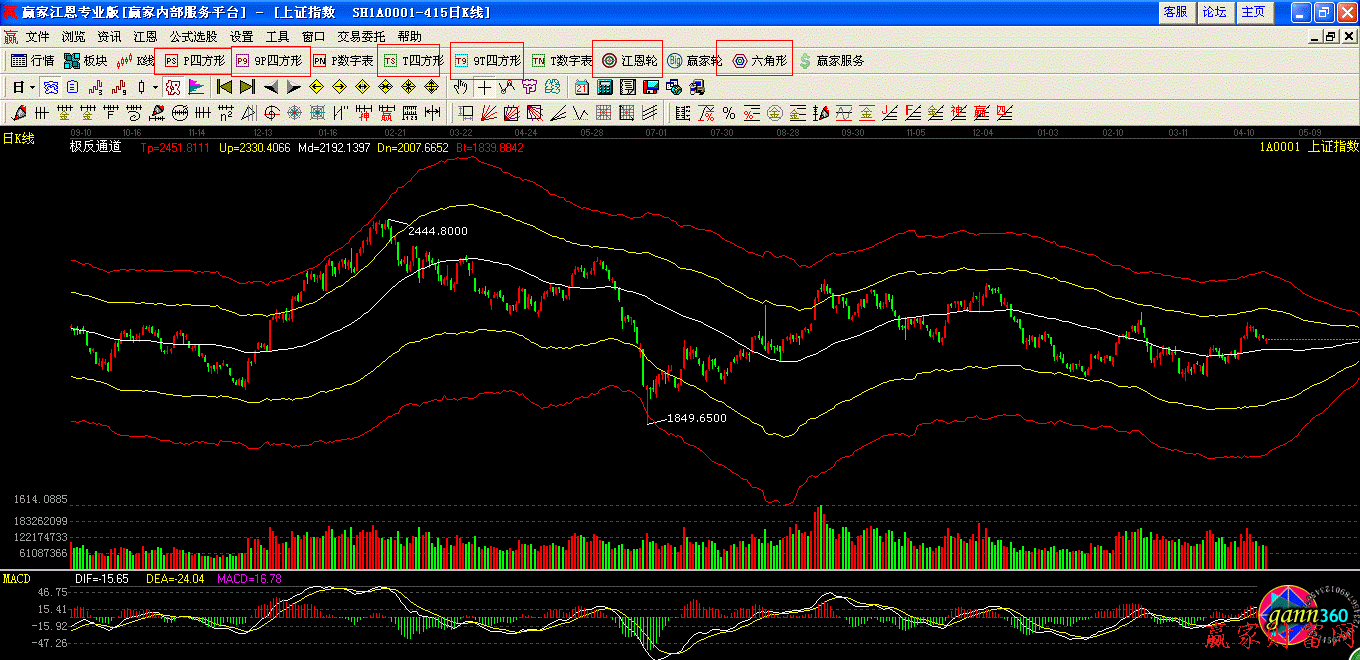Click the MACD indicator label

pos(17,579)
